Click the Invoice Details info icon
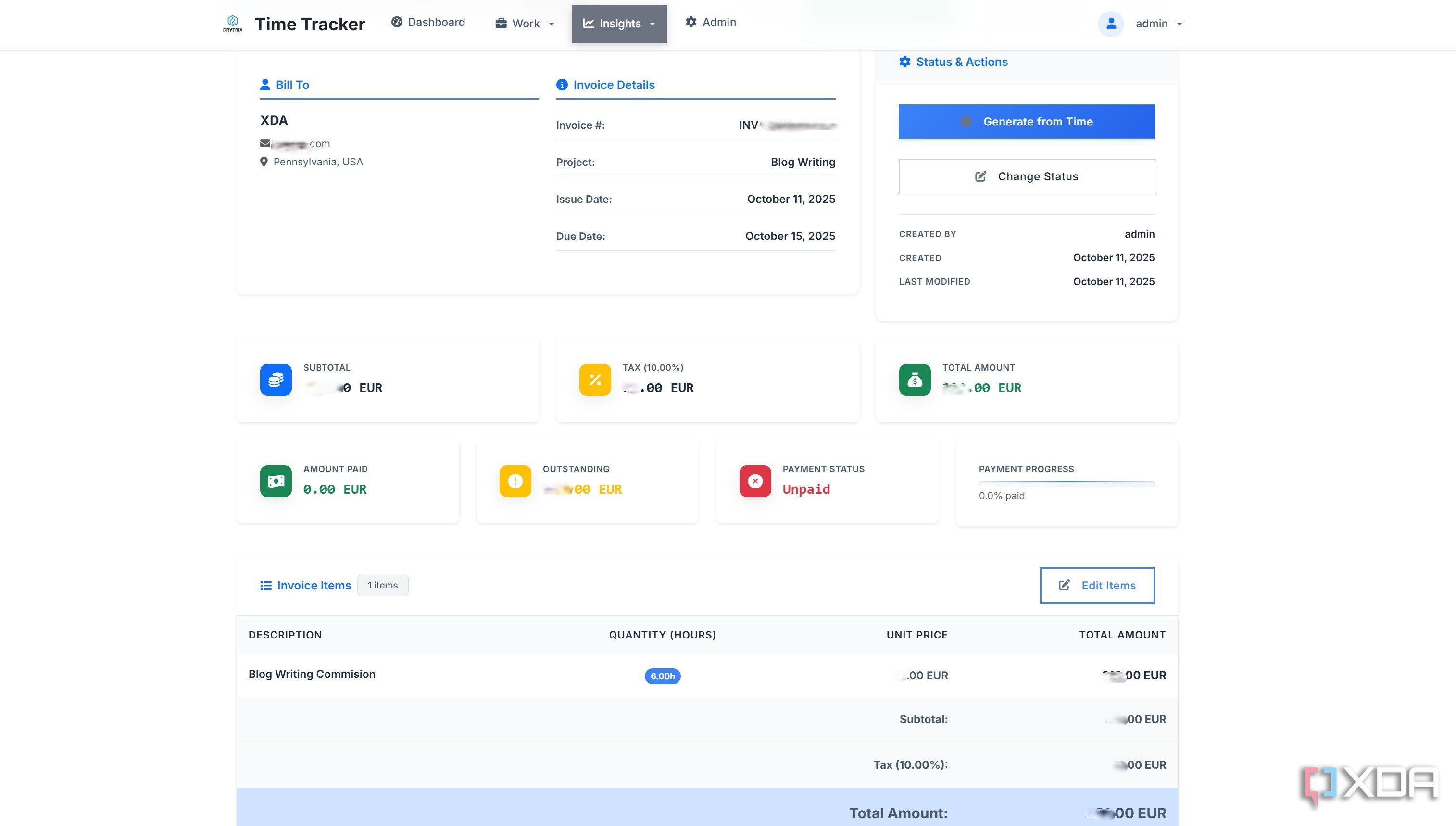1456x826 pixels. pyautogui.click(x=562, y=85)
